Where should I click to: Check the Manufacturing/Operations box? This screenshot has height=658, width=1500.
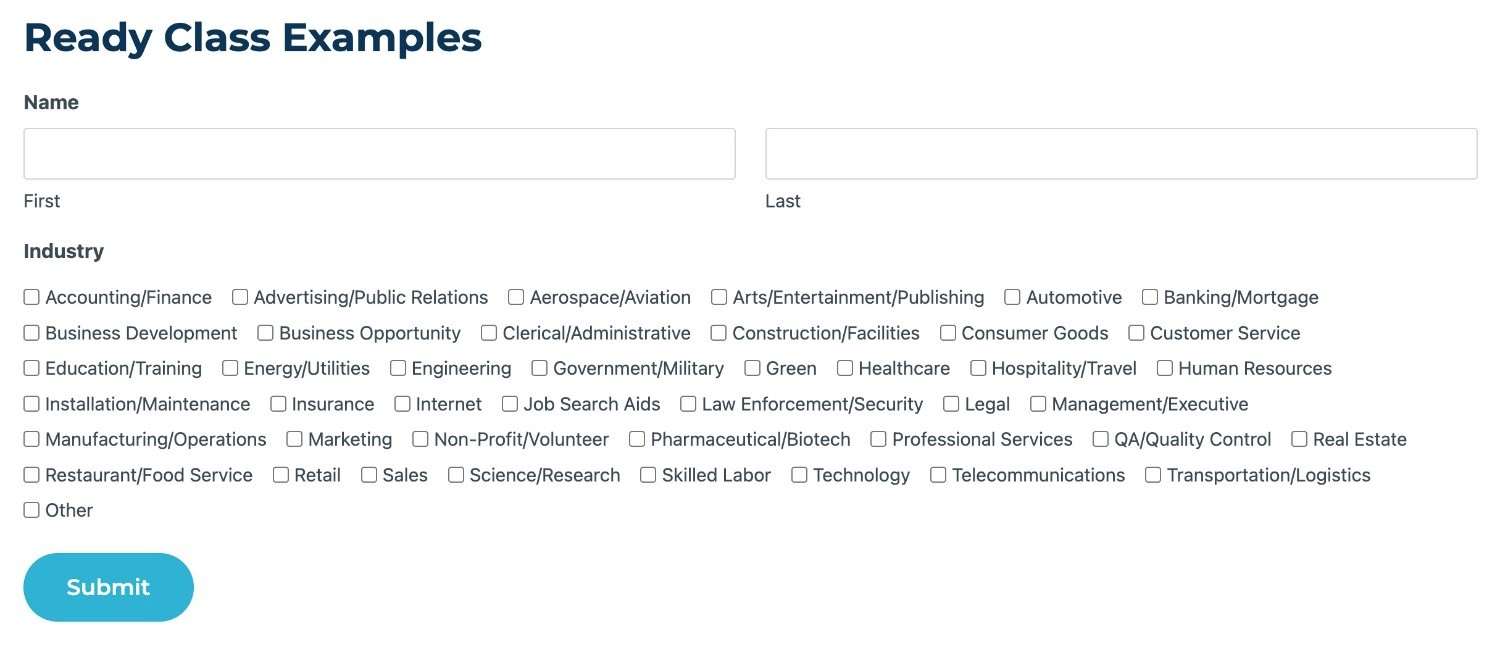(x=31, y=439)
